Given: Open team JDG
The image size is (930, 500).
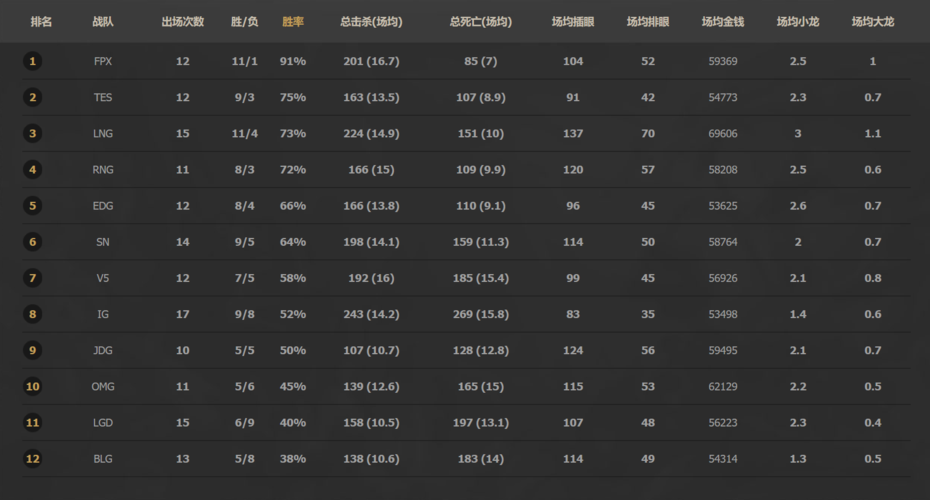Looking at the screenshot, I should [103, 351].
